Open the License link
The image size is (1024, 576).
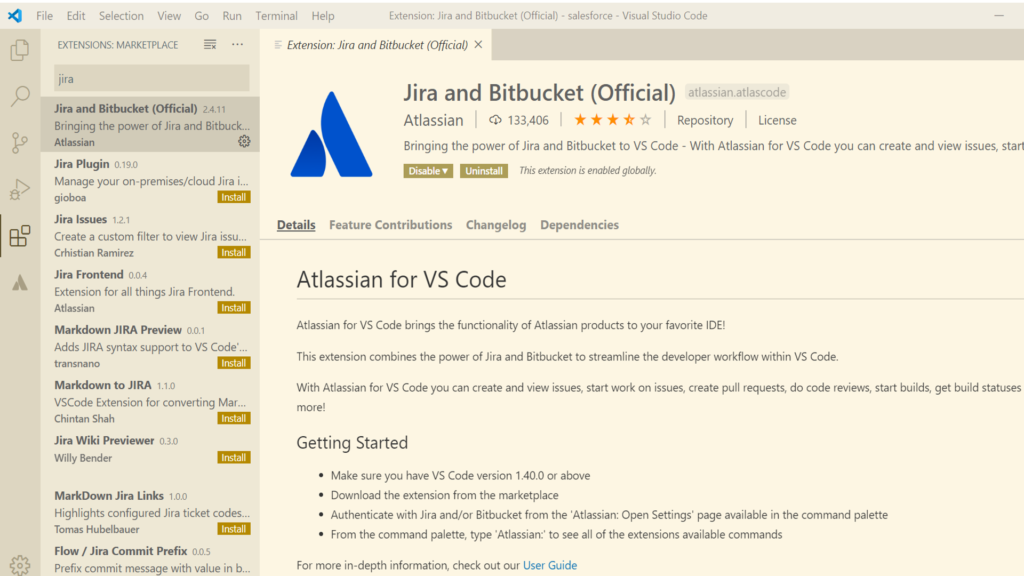(x=777, y=120)
